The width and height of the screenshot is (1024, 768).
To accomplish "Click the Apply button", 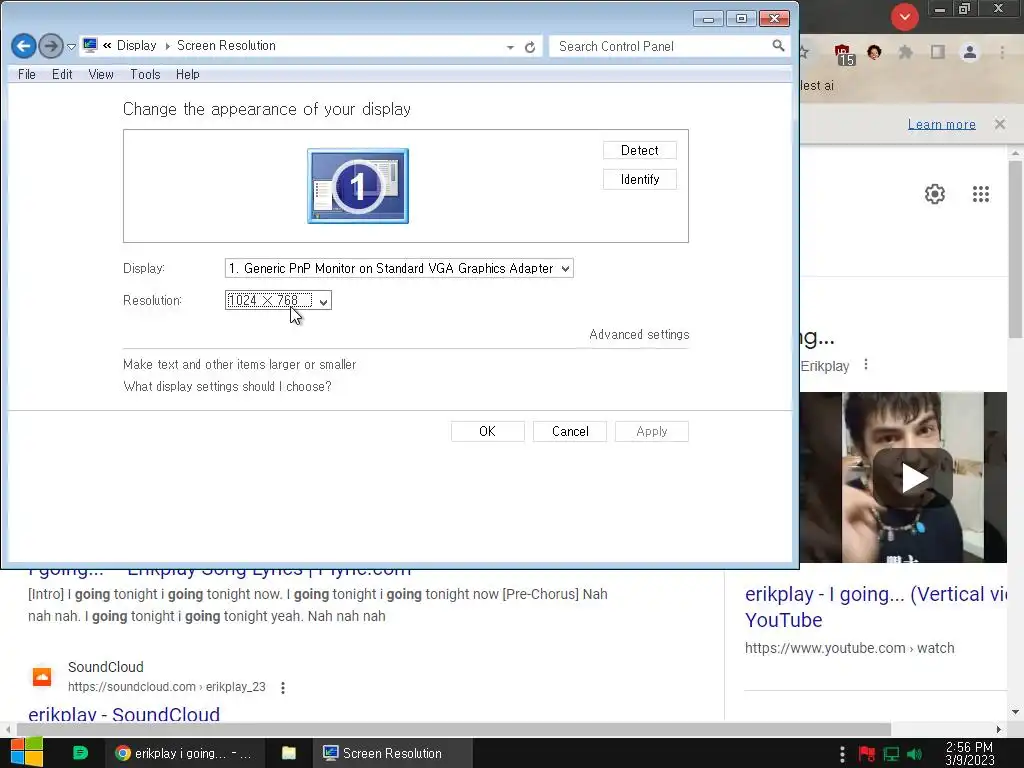I will pyautogui.click(x=652, y=432).
